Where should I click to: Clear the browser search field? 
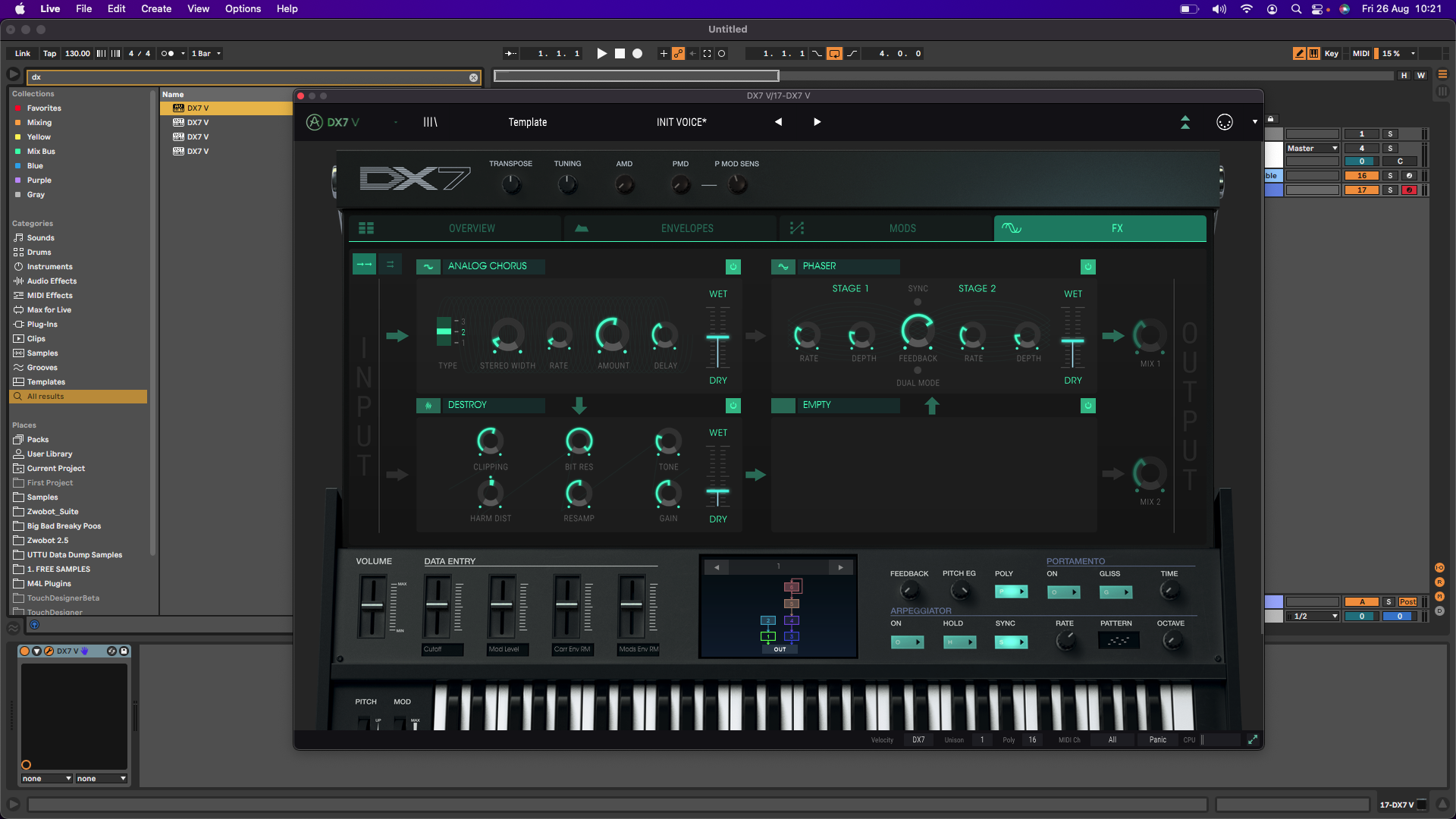(x=473, y=77)
